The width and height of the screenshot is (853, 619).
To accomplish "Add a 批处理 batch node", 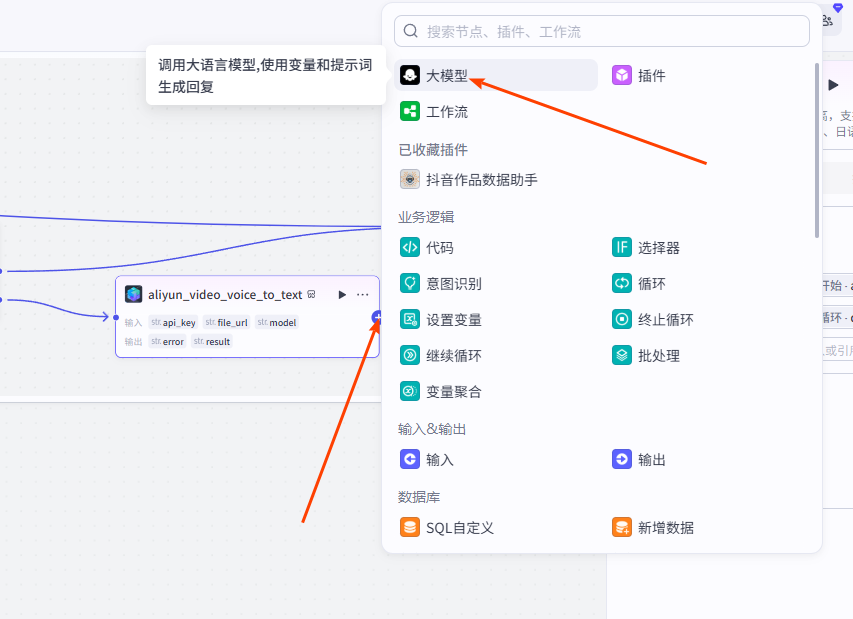I will tap(646, 356).
